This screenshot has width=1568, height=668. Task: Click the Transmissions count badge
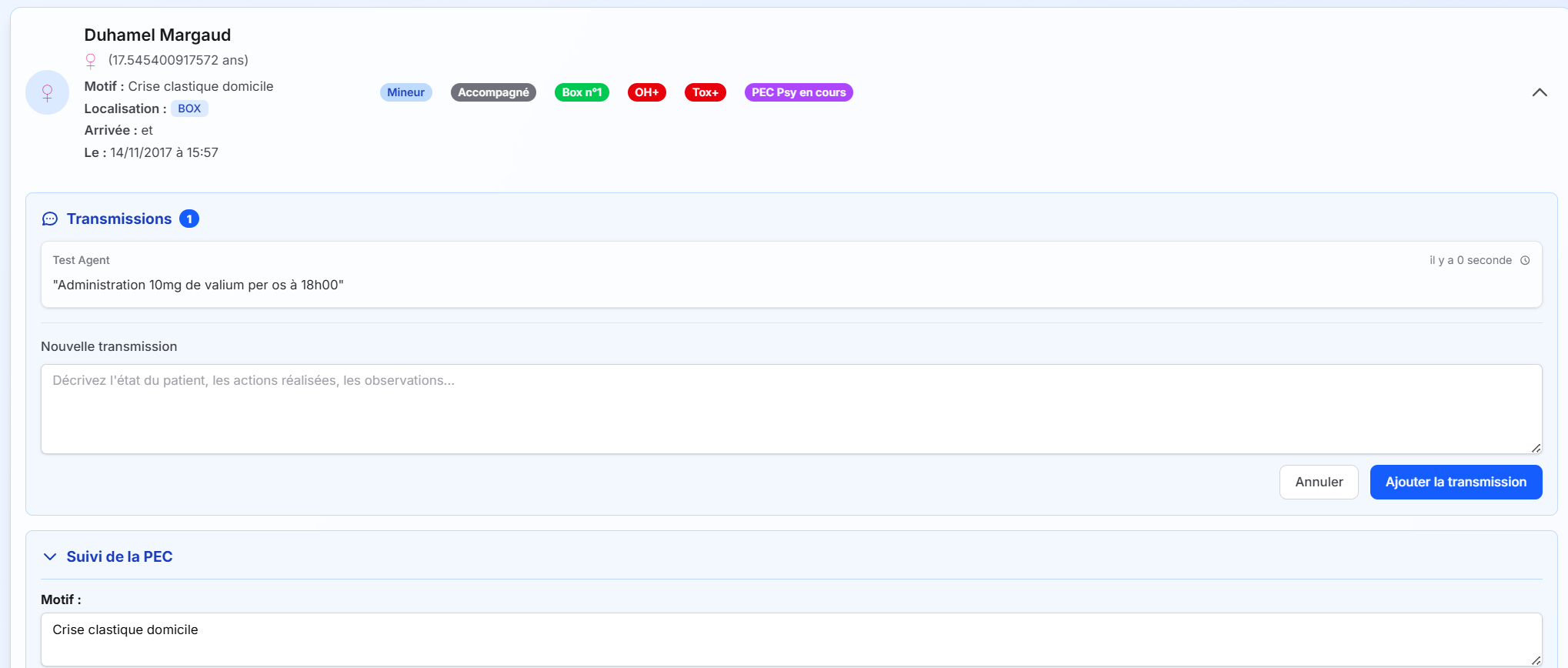coord(189,219)
